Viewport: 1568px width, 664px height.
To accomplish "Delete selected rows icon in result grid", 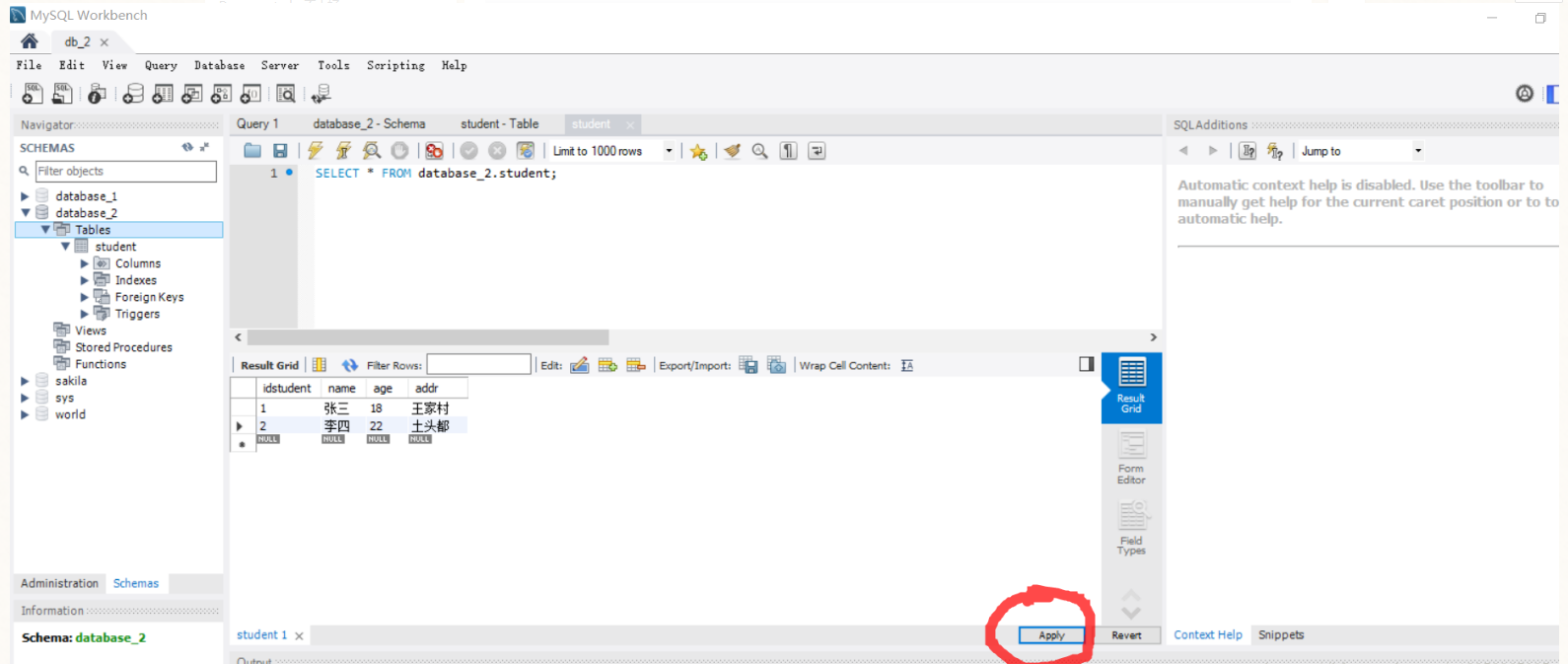I will coord(636,365).
